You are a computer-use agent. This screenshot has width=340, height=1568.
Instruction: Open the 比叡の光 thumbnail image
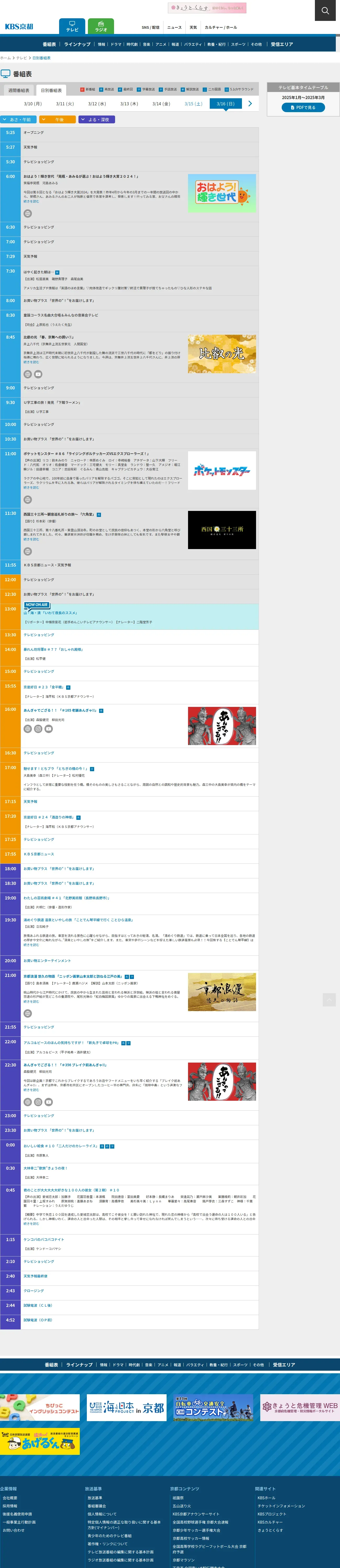(222, 354)
